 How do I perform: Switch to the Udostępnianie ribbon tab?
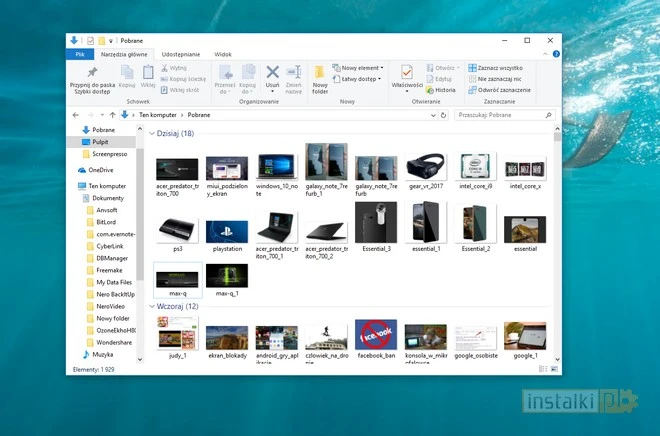pos(180,54)
